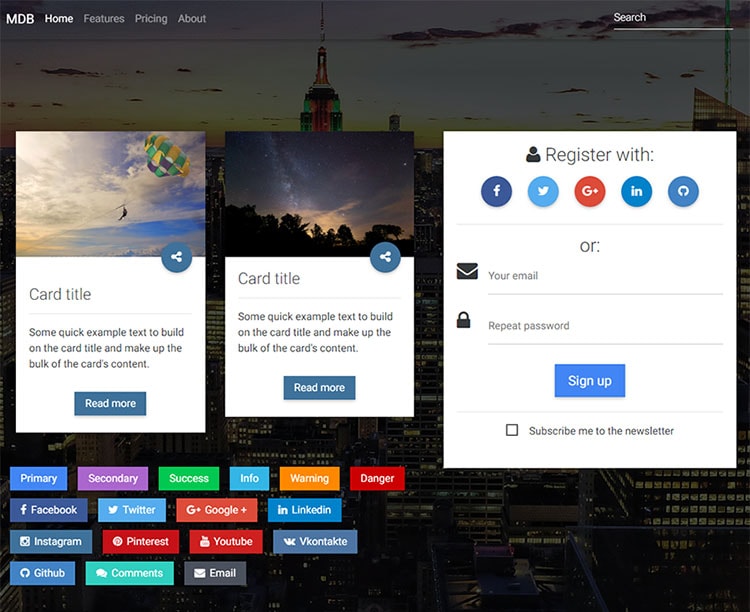750x612 pixels.
Task: Click the MDB brand logo link
Action: tap(20, 18)
